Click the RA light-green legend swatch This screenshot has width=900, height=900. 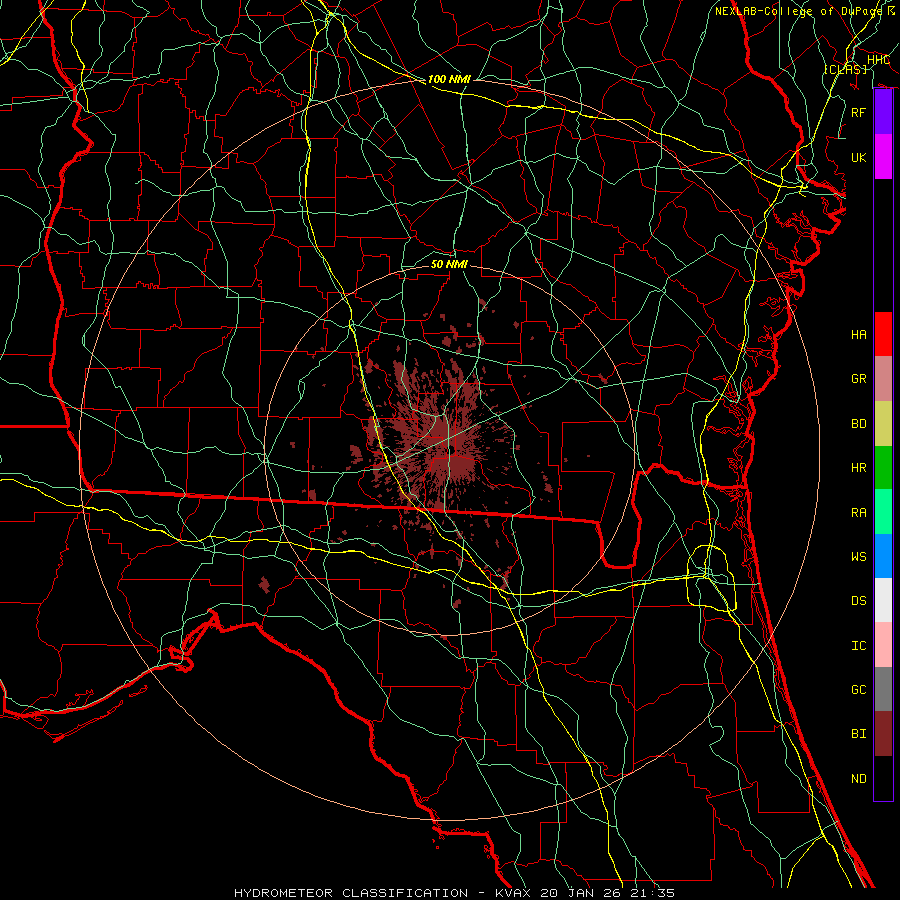883,512
